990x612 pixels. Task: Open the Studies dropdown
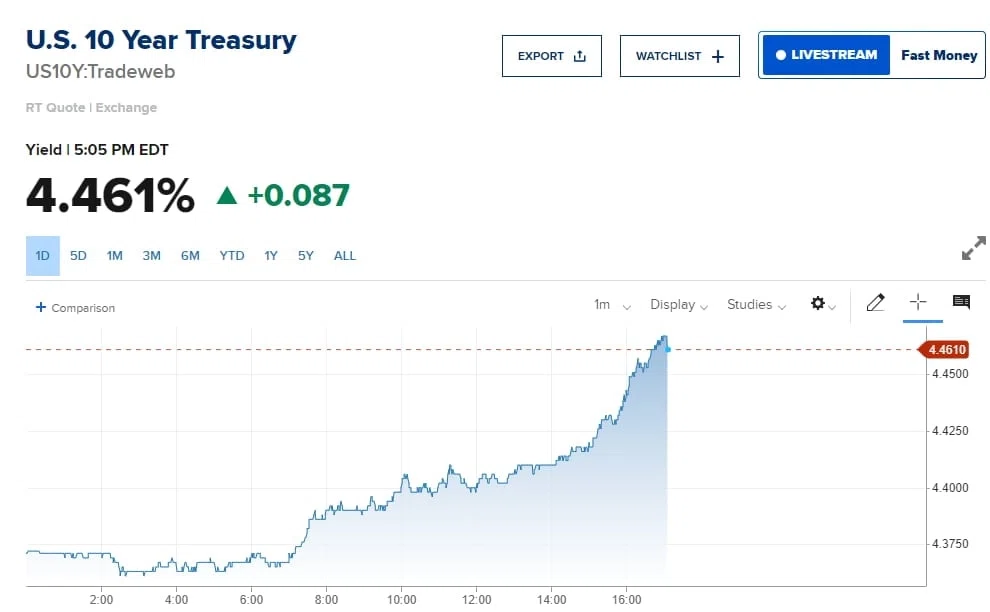point(756,305)
